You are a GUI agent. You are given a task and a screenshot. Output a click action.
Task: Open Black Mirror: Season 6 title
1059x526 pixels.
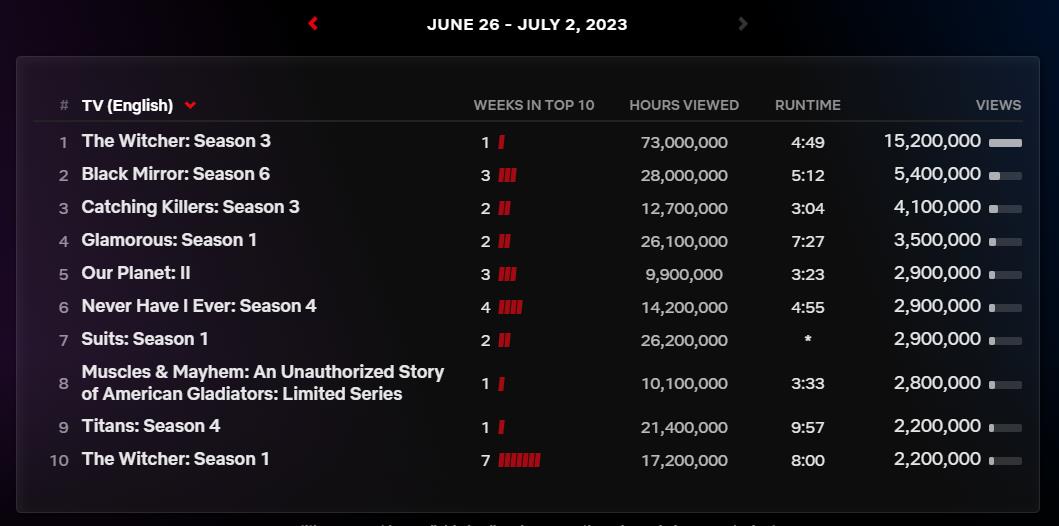pos(176,174)
